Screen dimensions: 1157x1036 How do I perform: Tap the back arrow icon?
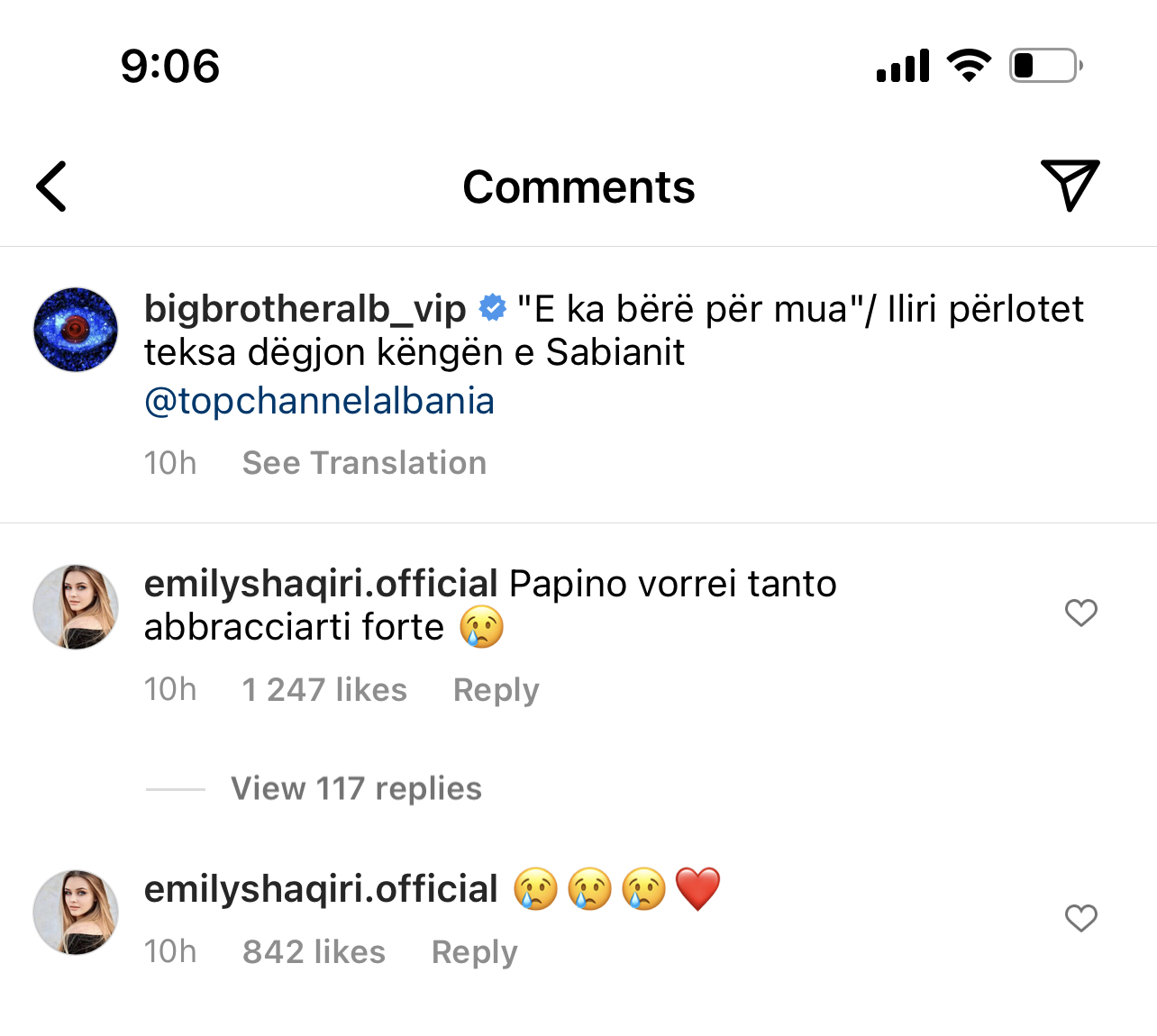pyautogui.click(x=51, y=186)
